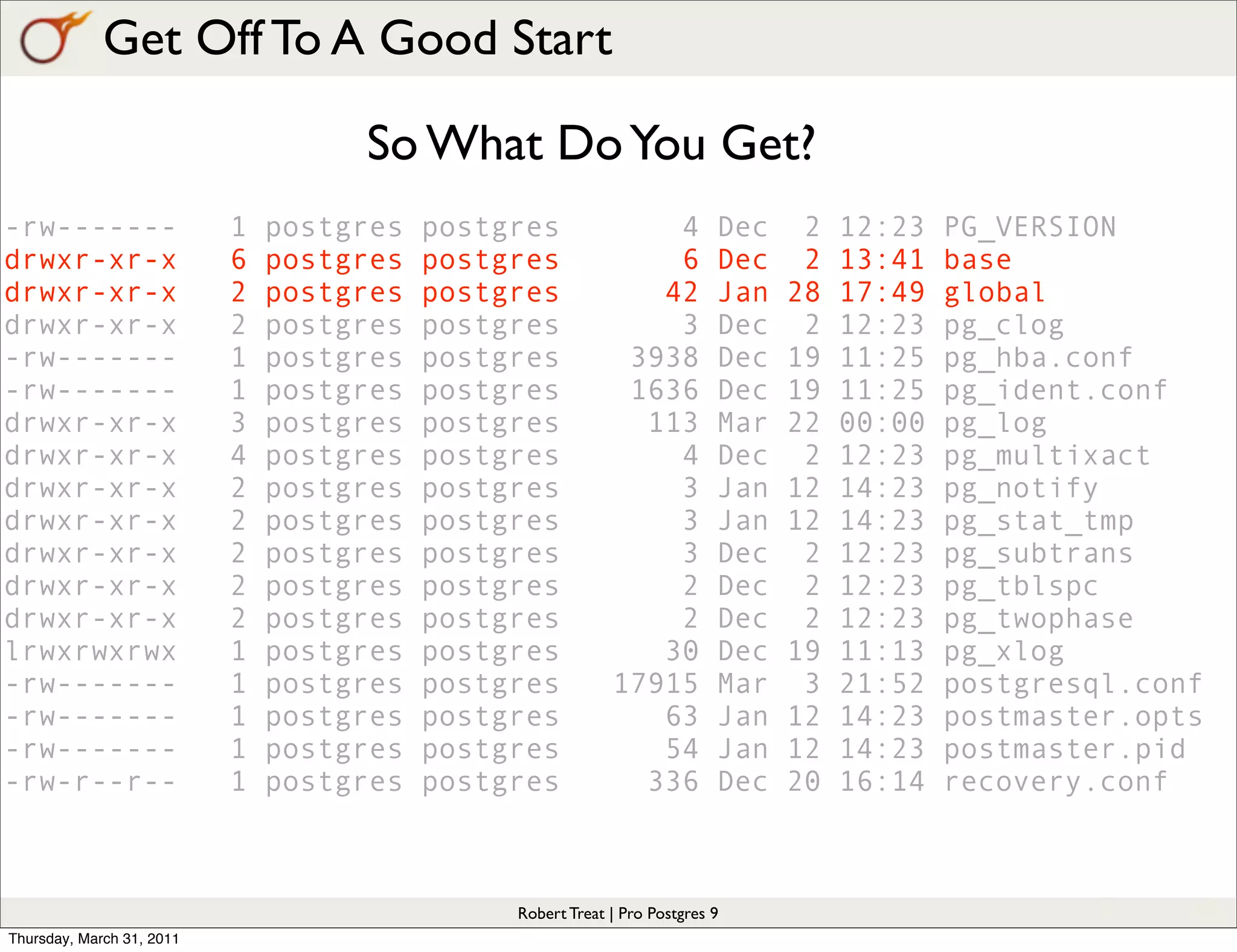Click the date 'Thursday, March 31, 2011'

click(94, 939)
